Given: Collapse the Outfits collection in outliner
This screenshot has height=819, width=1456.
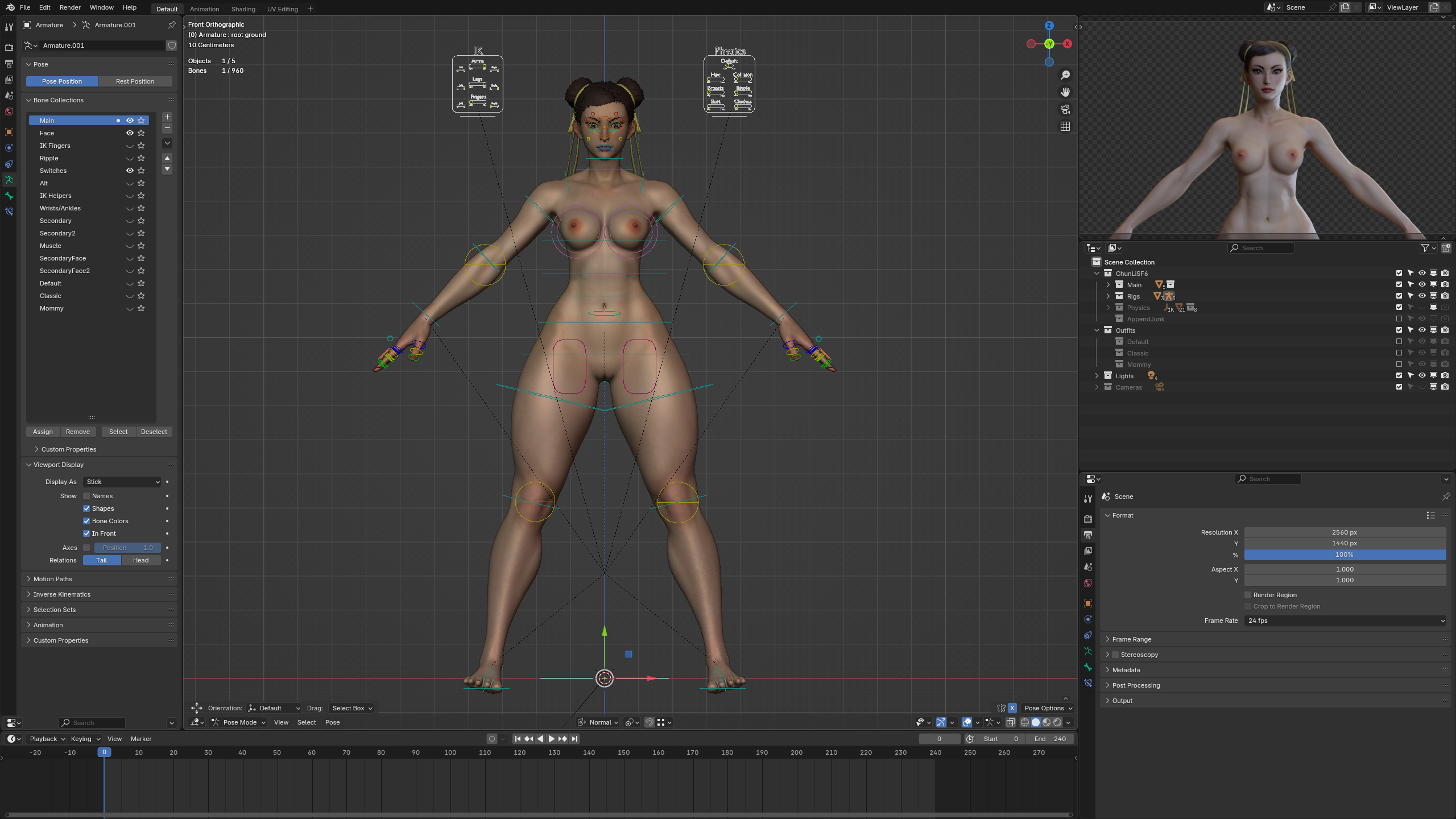Looking at the screenshot, I should [1097, 330].
